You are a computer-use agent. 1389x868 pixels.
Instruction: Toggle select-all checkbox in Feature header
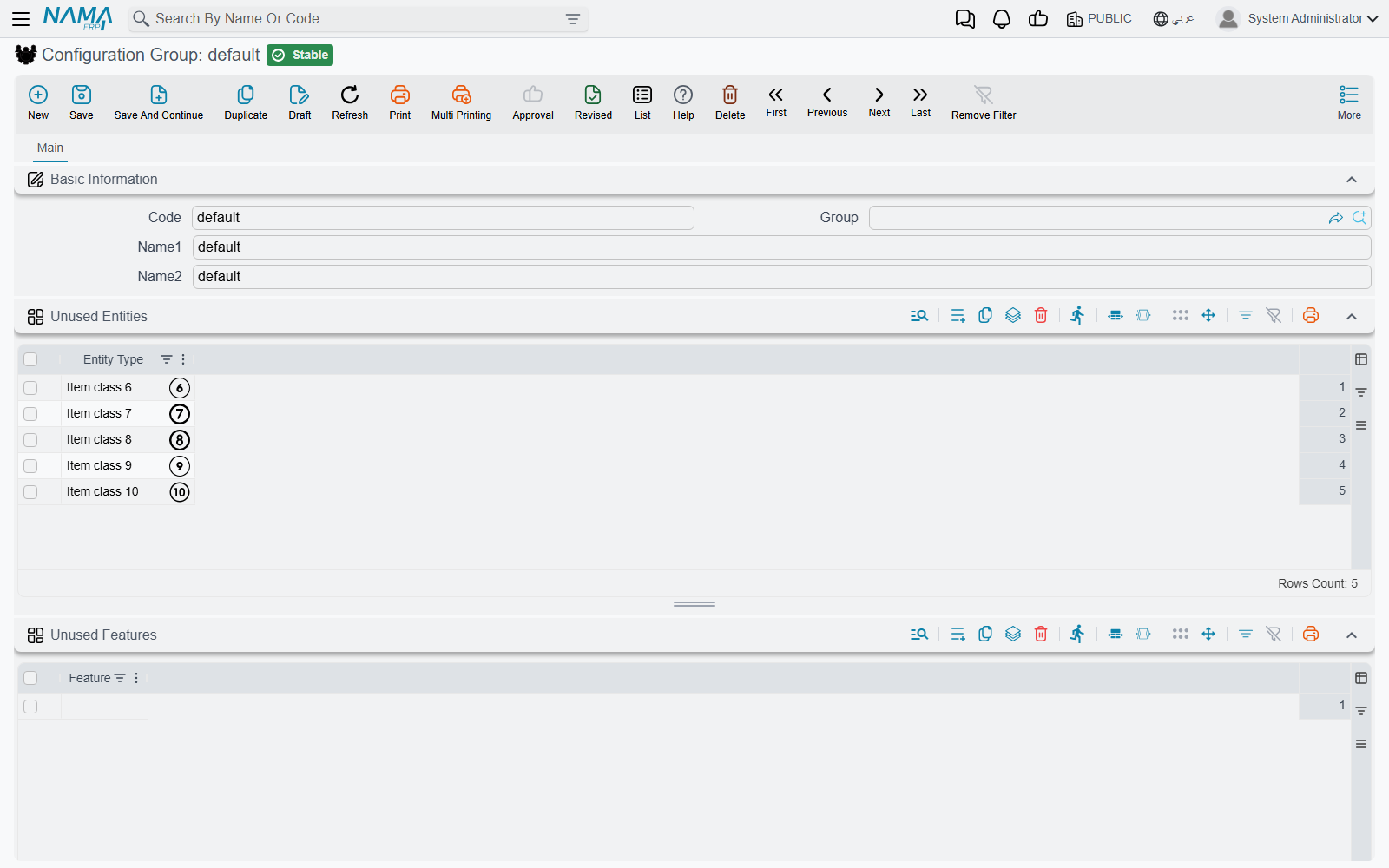tap(30, 678)
